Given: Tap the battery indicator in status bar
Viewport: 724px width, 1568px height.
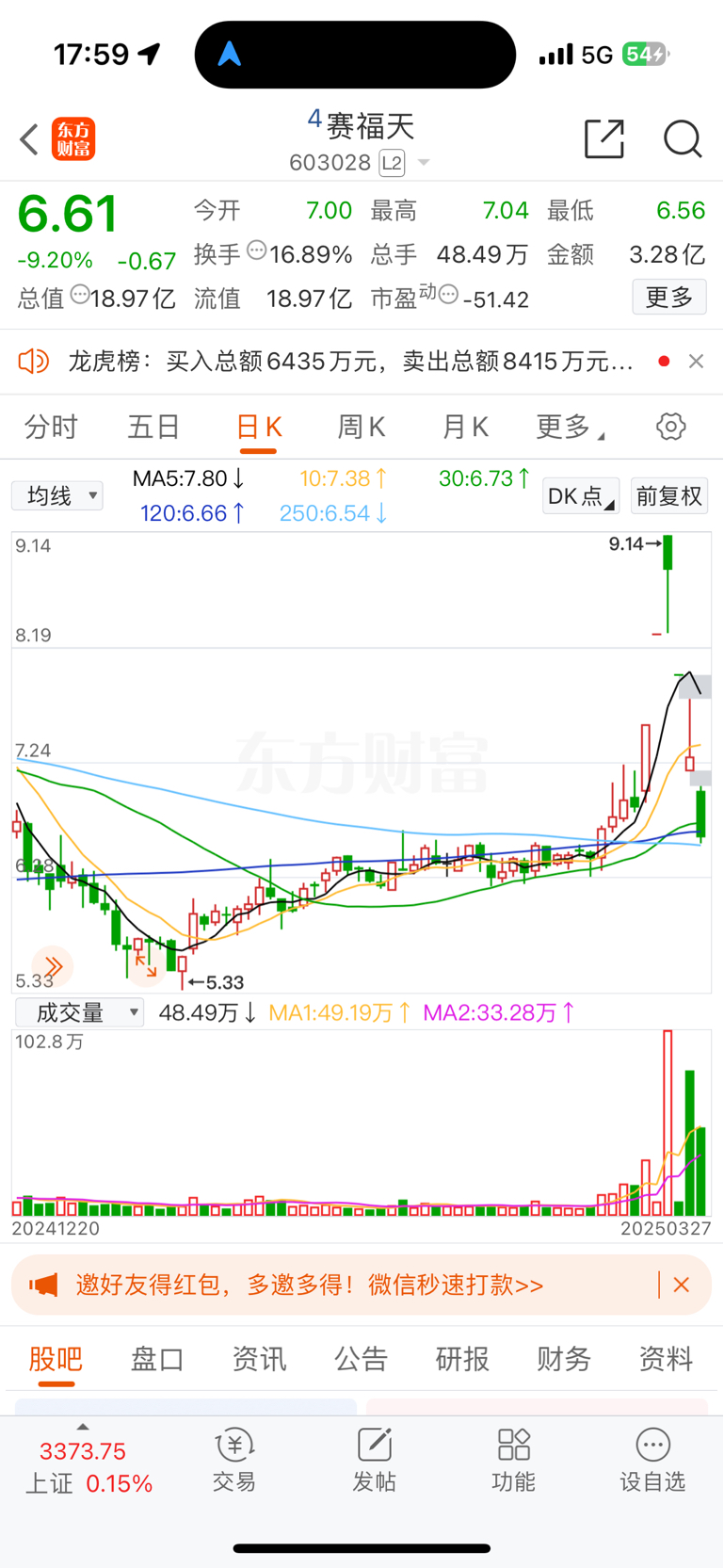Looking at the screenshot, I should pos(645,54).
